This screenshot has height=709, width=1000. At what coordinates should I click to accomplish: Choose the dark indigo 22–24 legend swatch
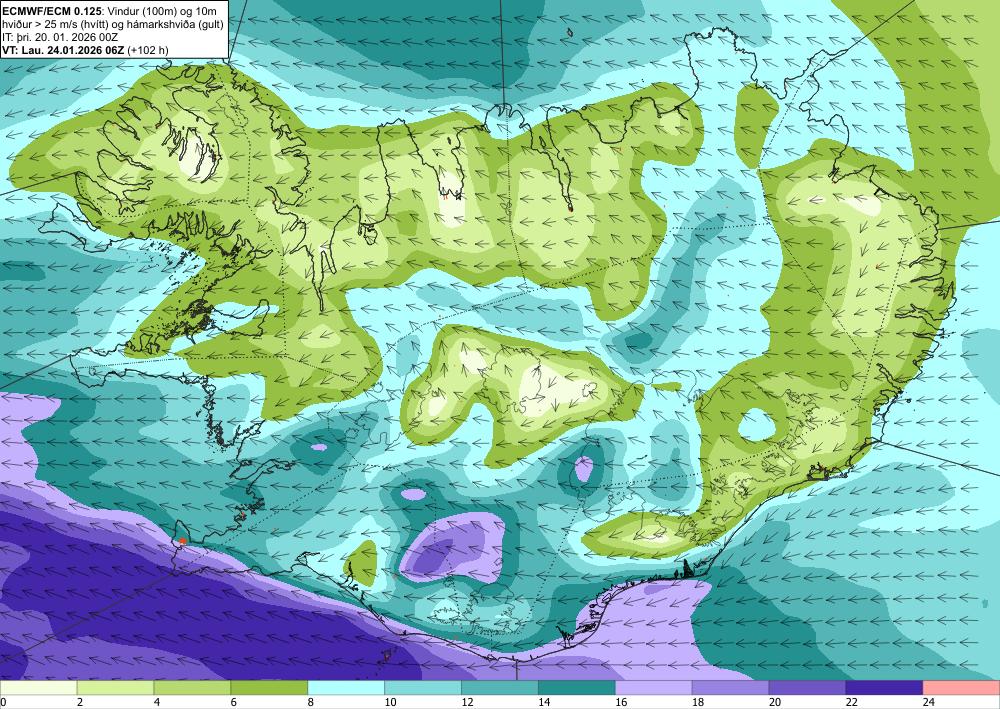885,688
